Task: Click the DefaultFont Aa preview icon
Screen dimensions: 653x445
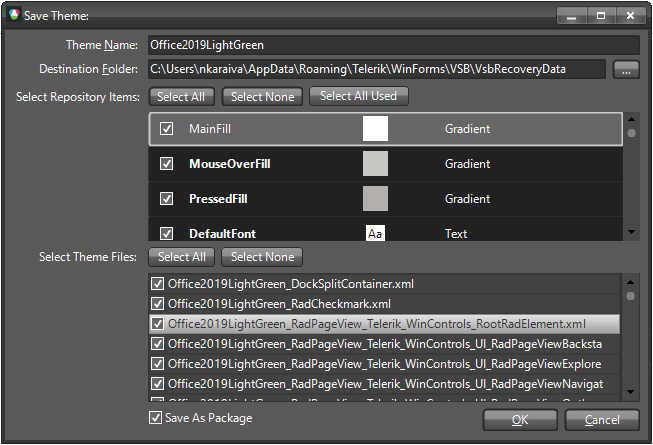Action: coord(375,234)
